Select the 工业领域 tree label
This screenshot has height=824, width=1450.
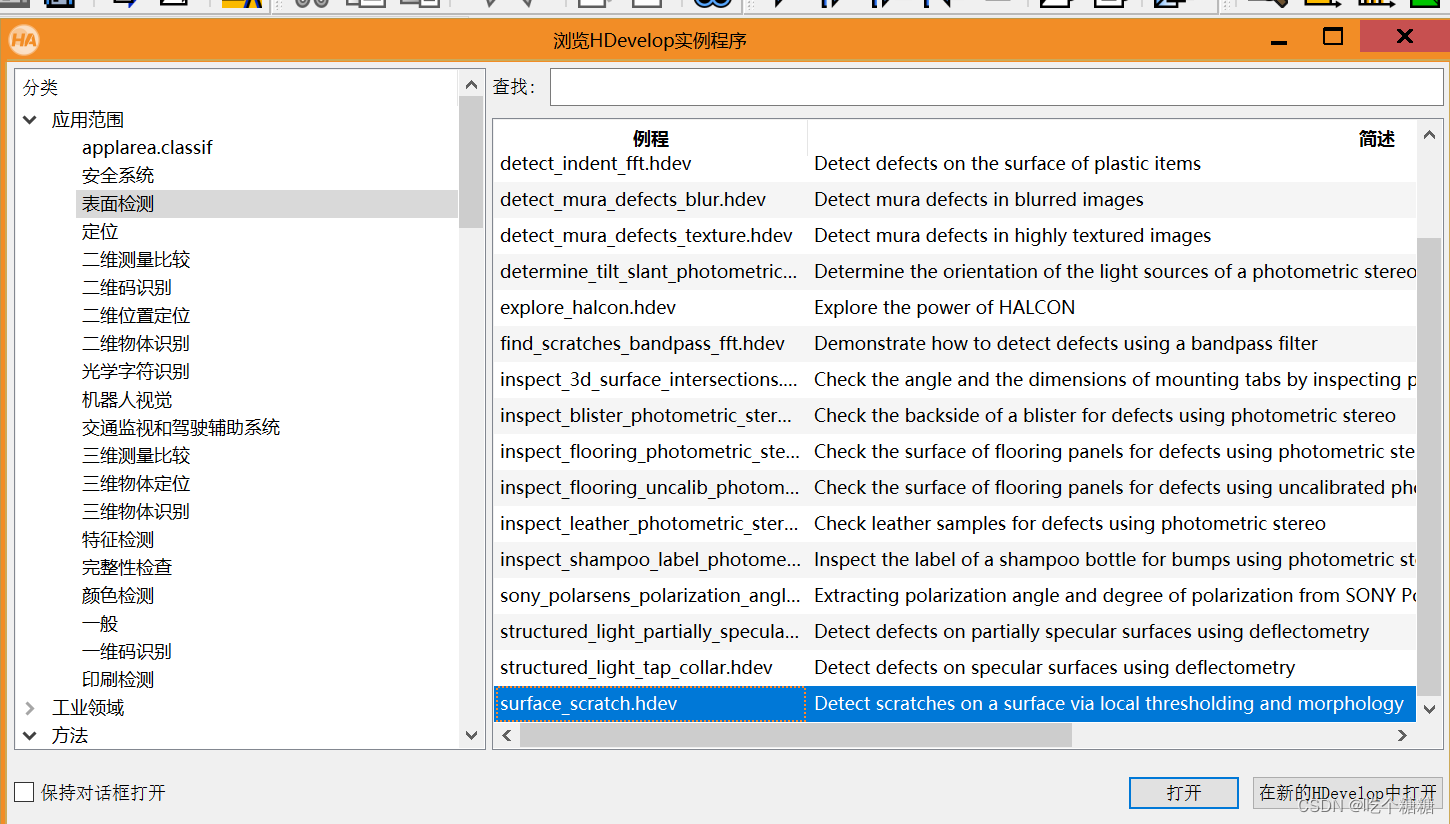coord(88,708)
